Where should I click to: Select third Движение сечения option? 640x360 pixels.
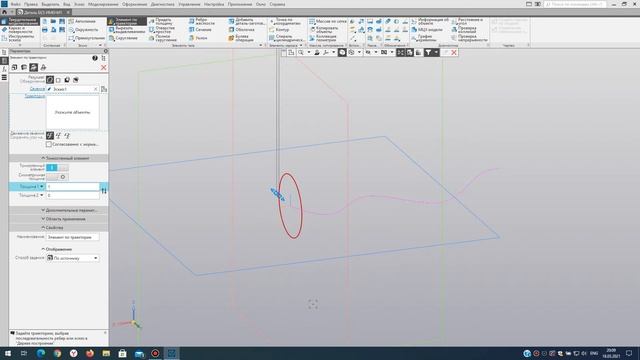(67, 136)
